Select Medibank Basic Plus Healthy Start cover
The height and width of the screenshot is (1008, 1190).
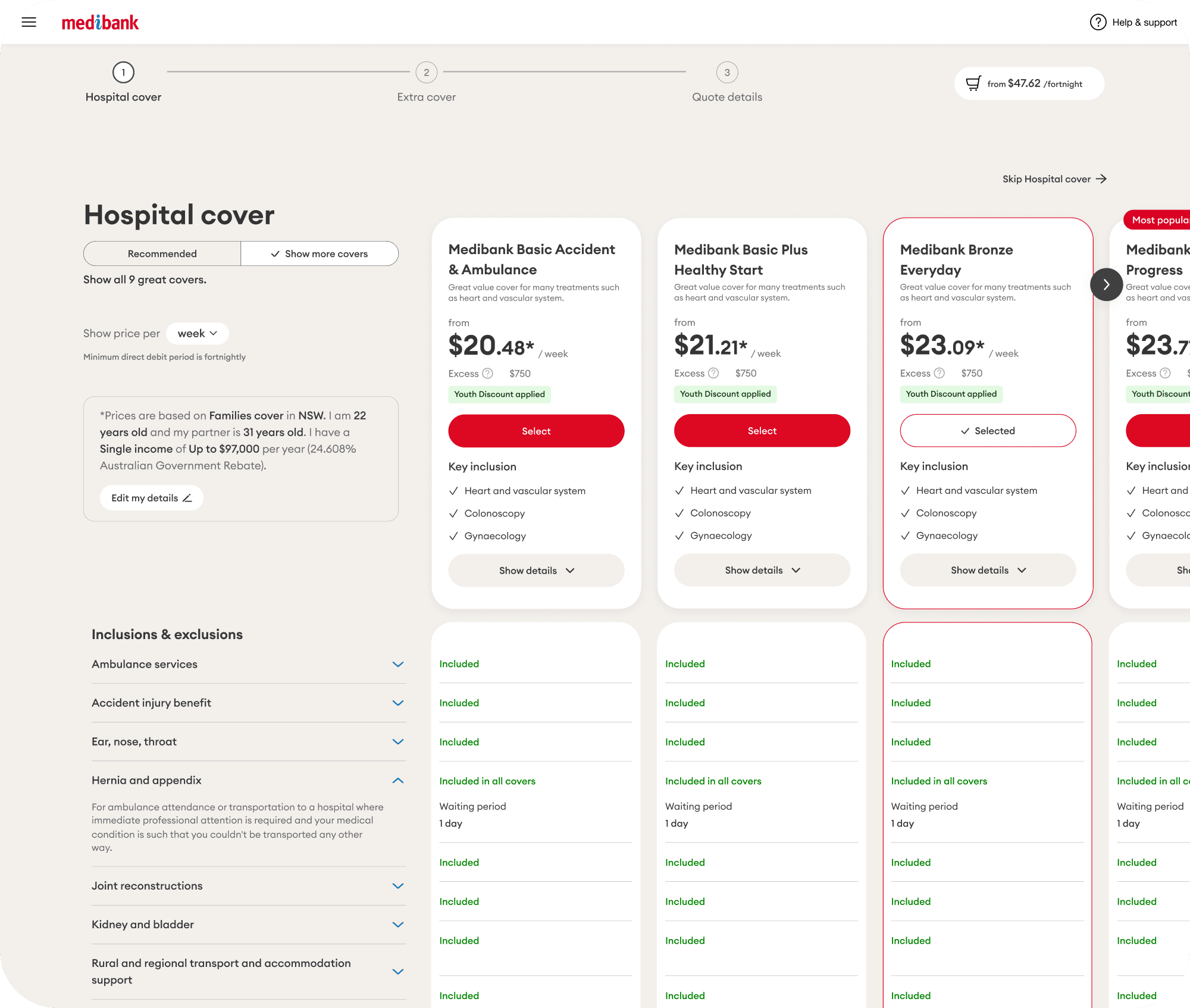(762, 431)
